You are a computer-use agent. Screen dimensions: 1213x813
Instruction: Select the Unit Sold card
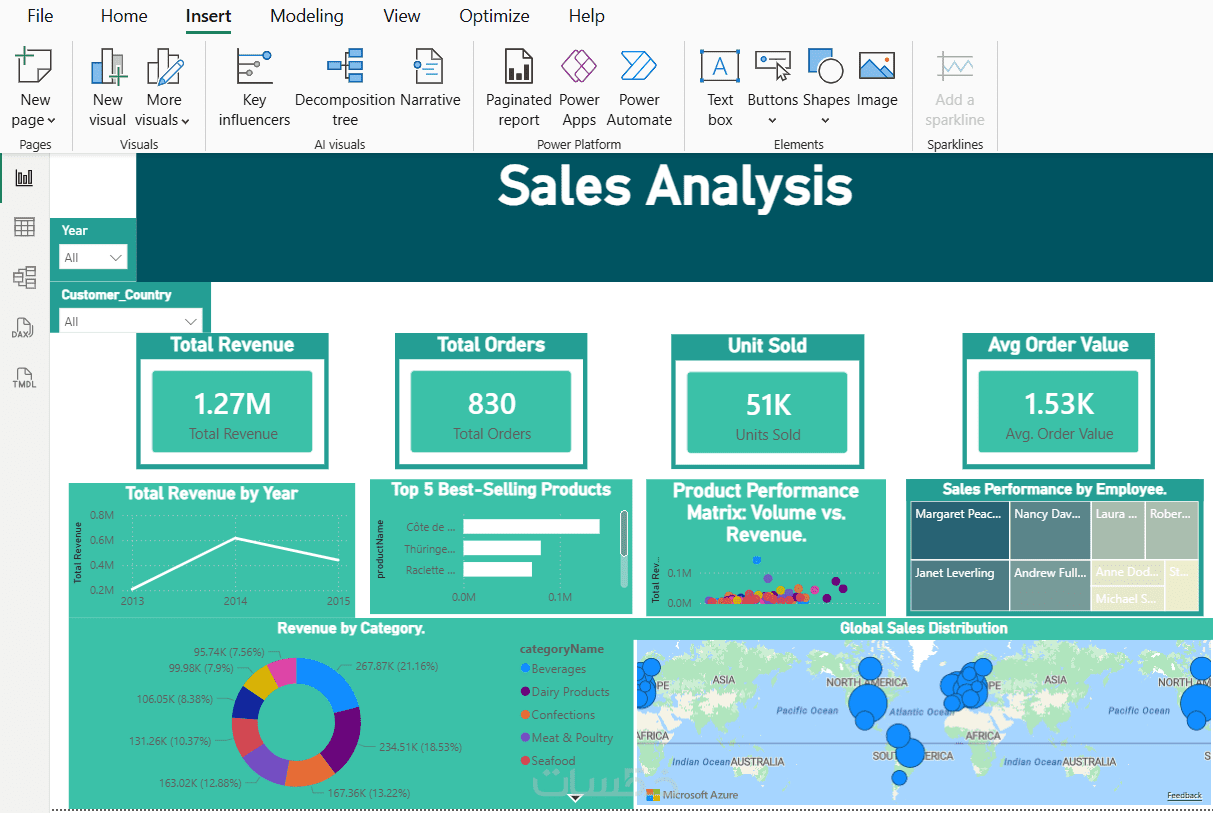[767, 400]
